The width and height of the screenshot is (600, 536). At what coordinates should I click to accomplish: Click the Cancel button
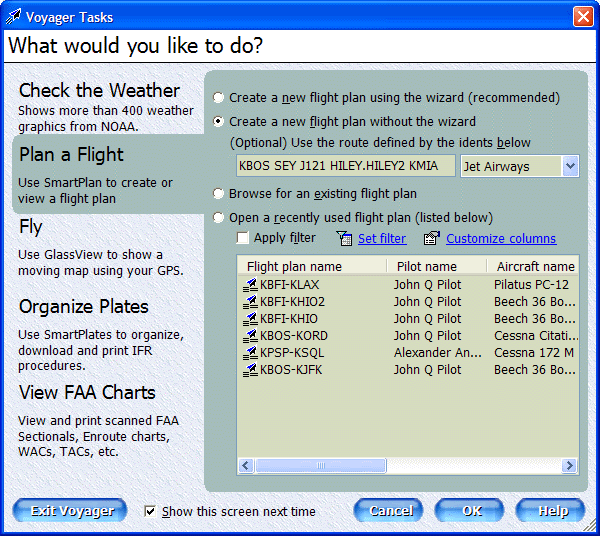[x=388, y=511]
